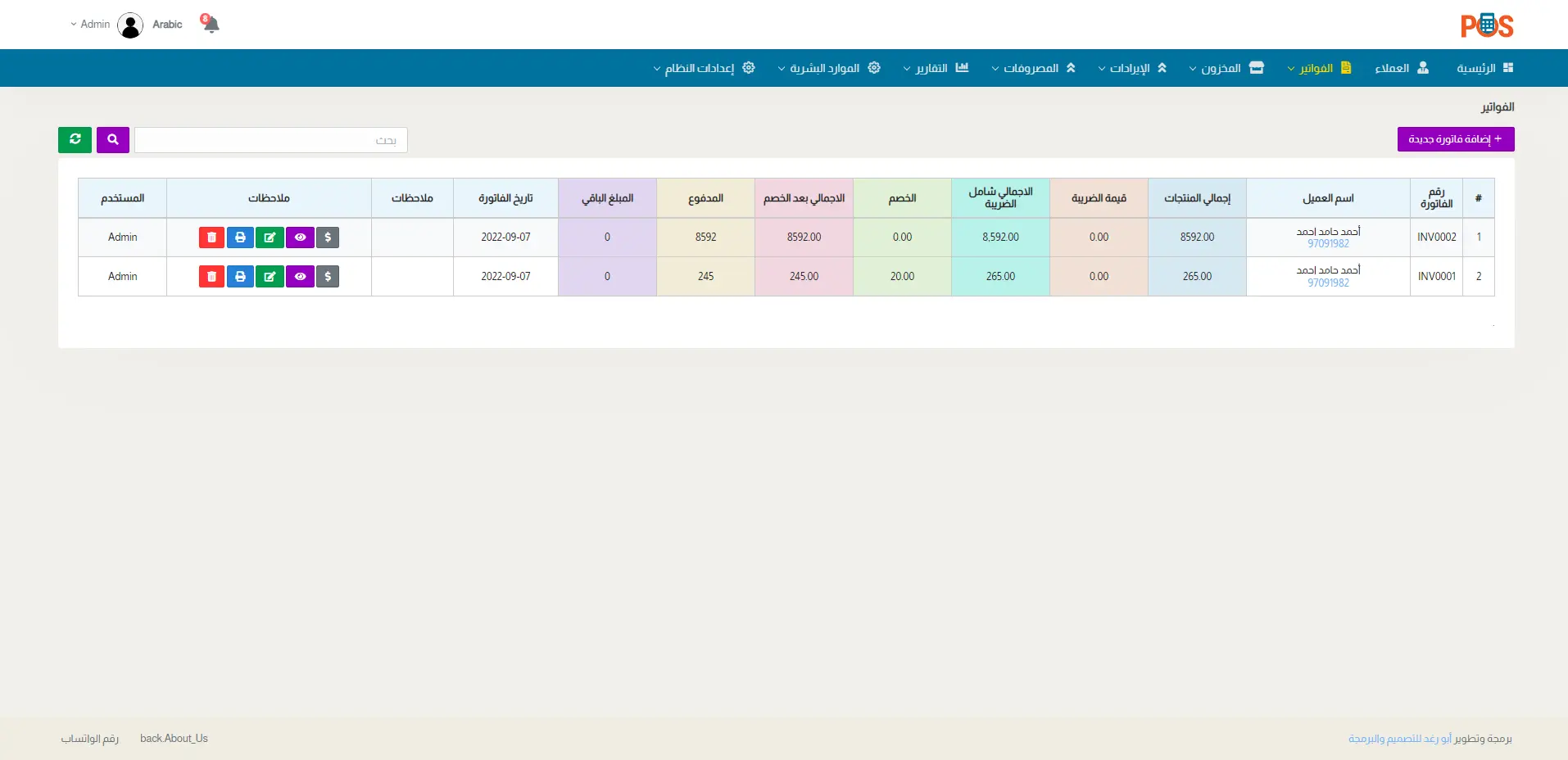
Task: Open the التقارير reports dropdown
Action: pyautogui.click(x=936, y=68)
